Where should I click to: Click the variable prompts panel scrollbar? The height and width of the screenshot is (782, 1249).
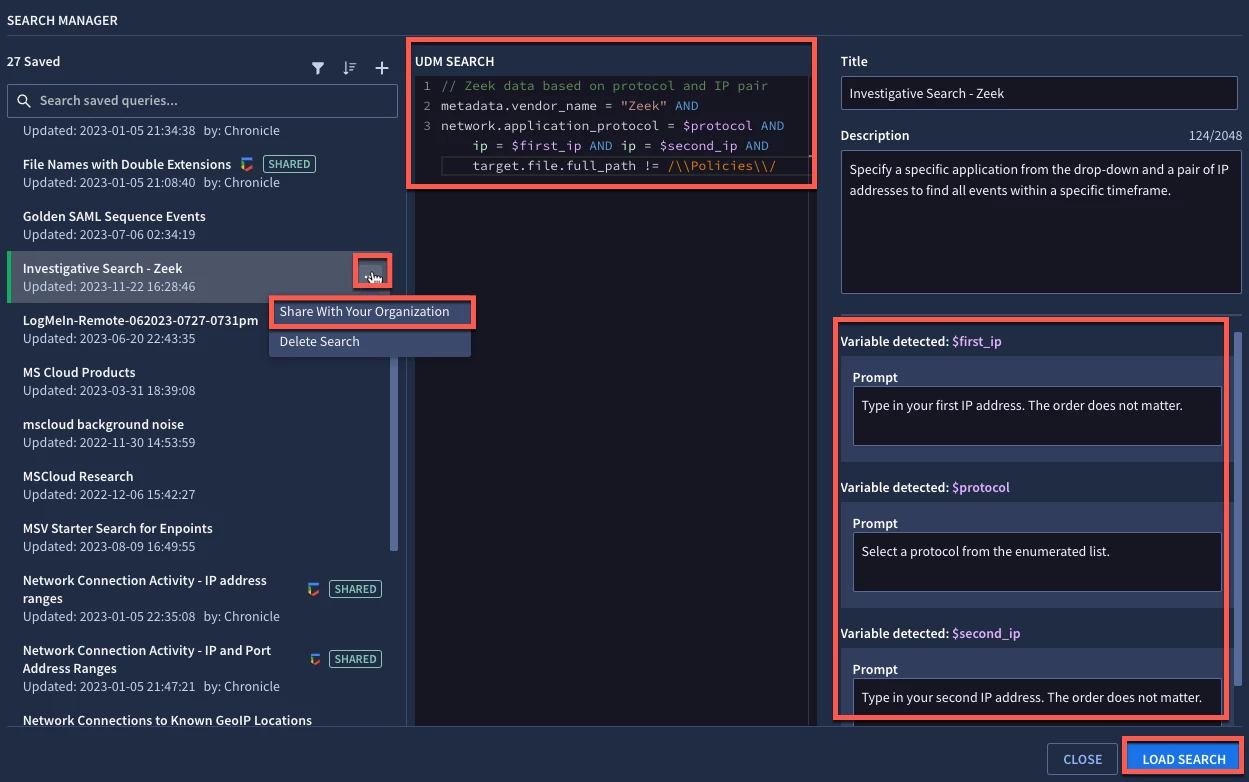(x=1238, y=510)
